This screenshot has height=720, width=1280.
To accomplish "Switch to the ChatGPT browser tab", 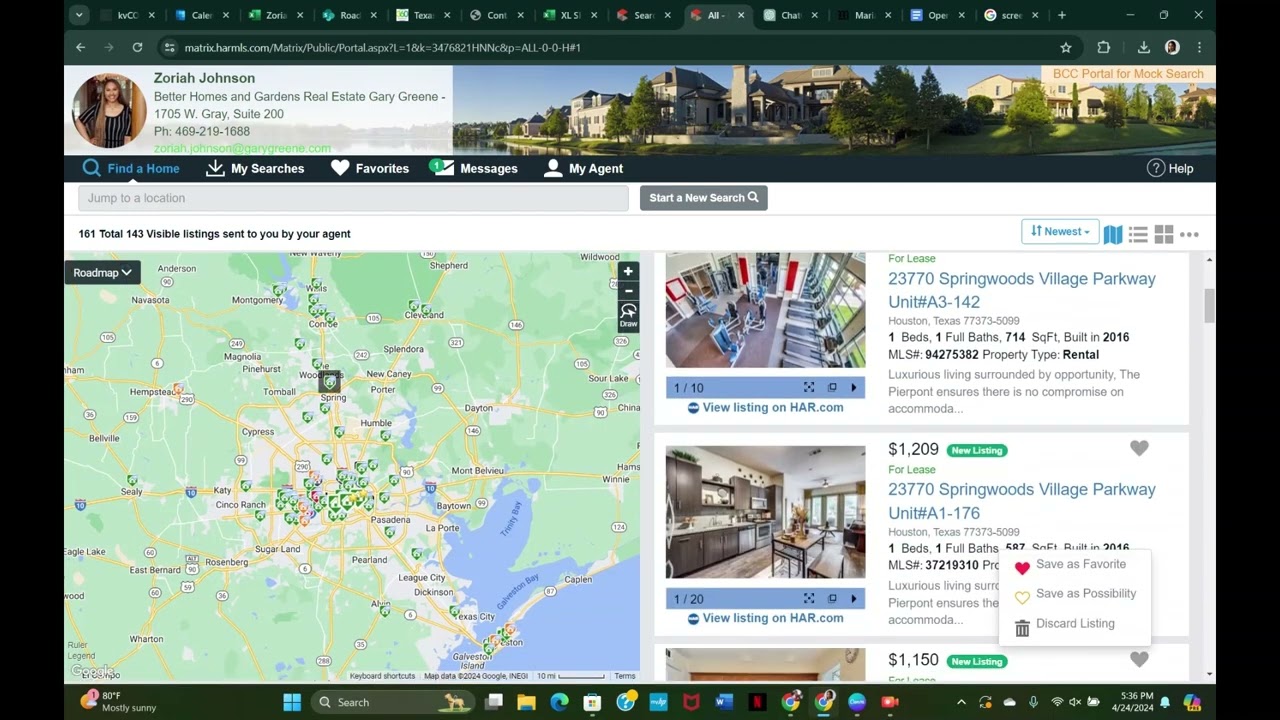I will pyautogui.click(x=790, y=15).
